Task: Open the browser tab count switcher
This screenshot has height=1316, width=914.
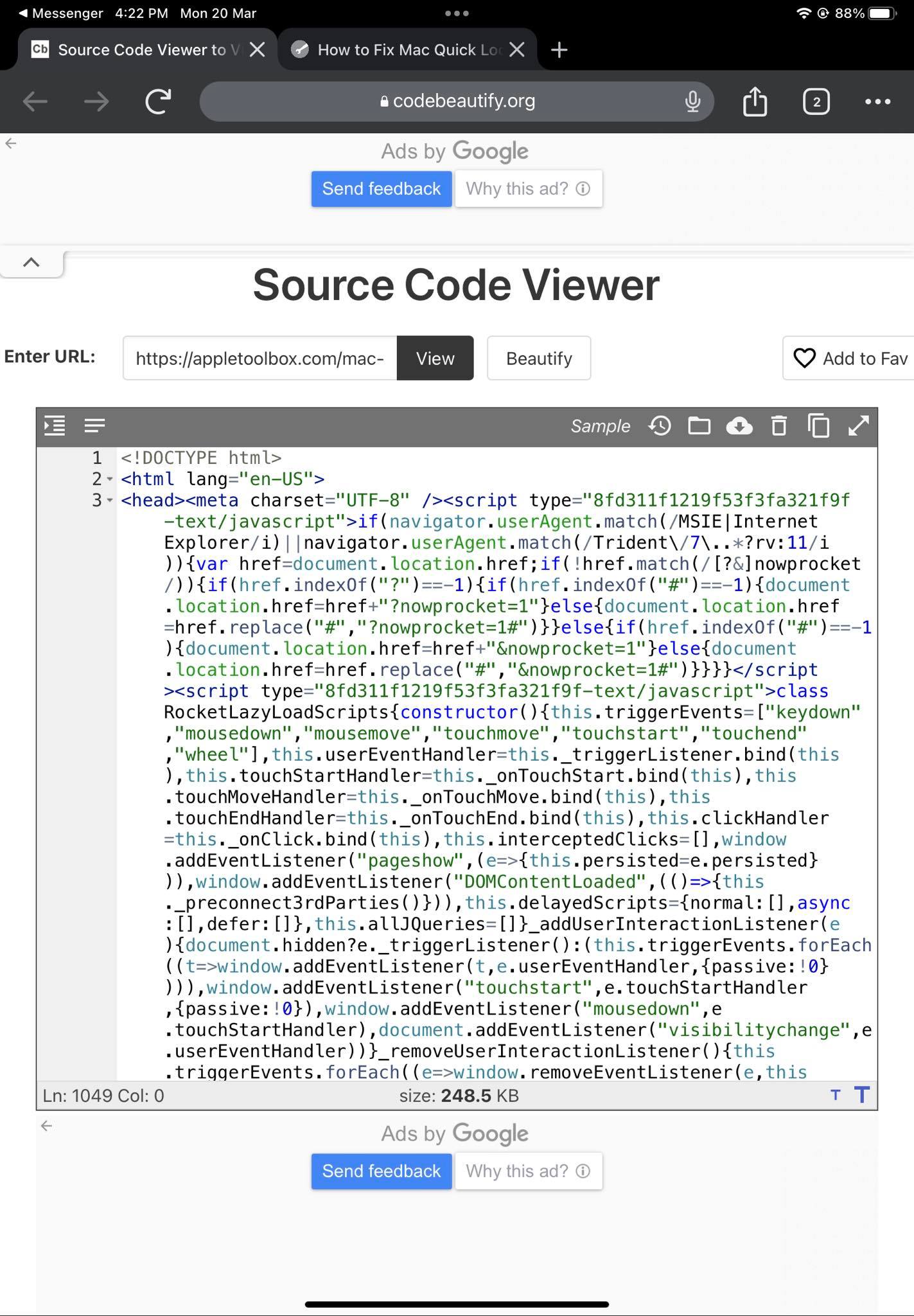Action: tap(816, 102)
